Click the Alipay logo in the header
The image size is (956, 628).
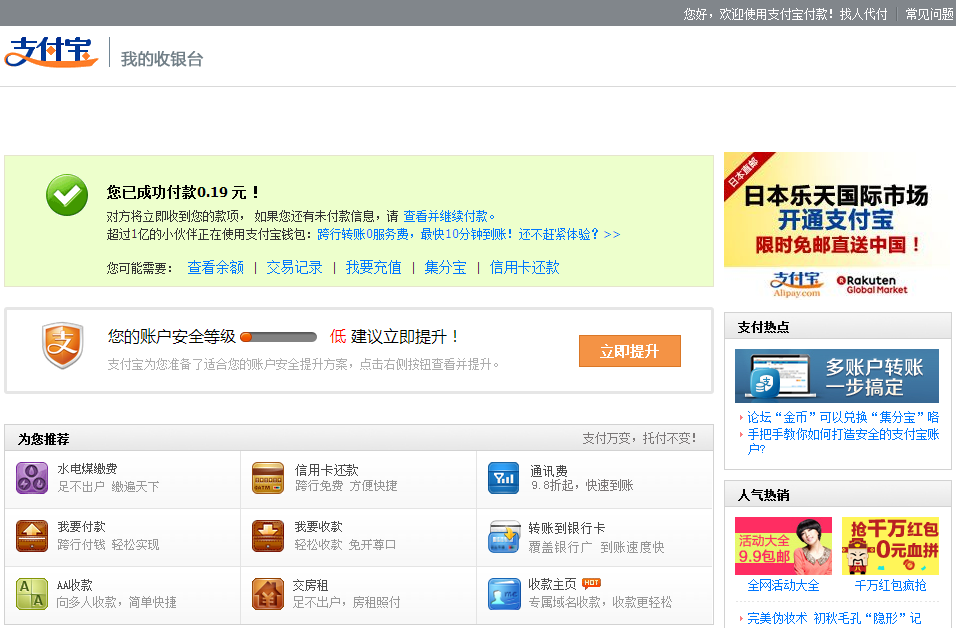coord(51,52)
